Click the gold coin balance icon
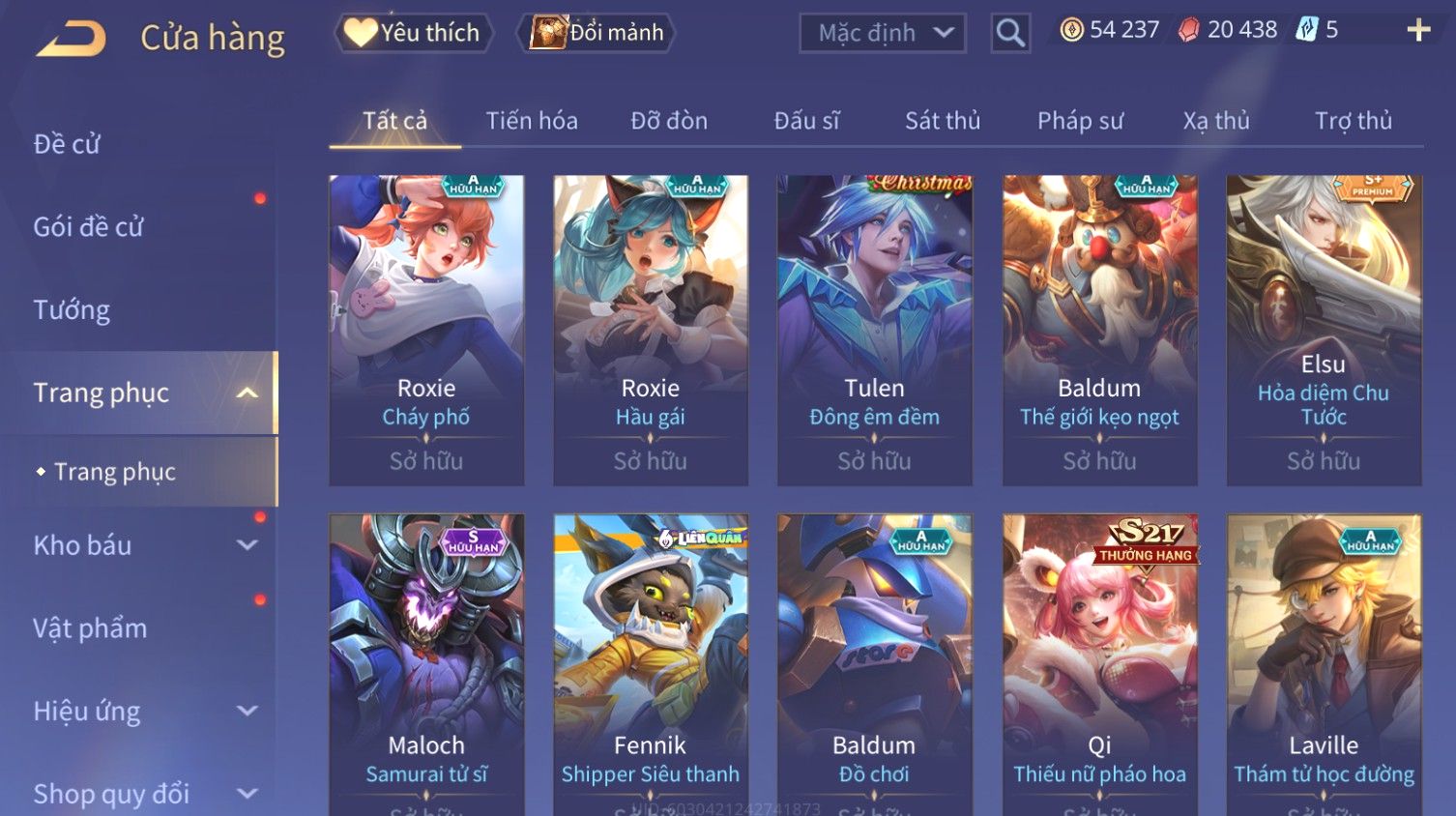 point(1071,30)
